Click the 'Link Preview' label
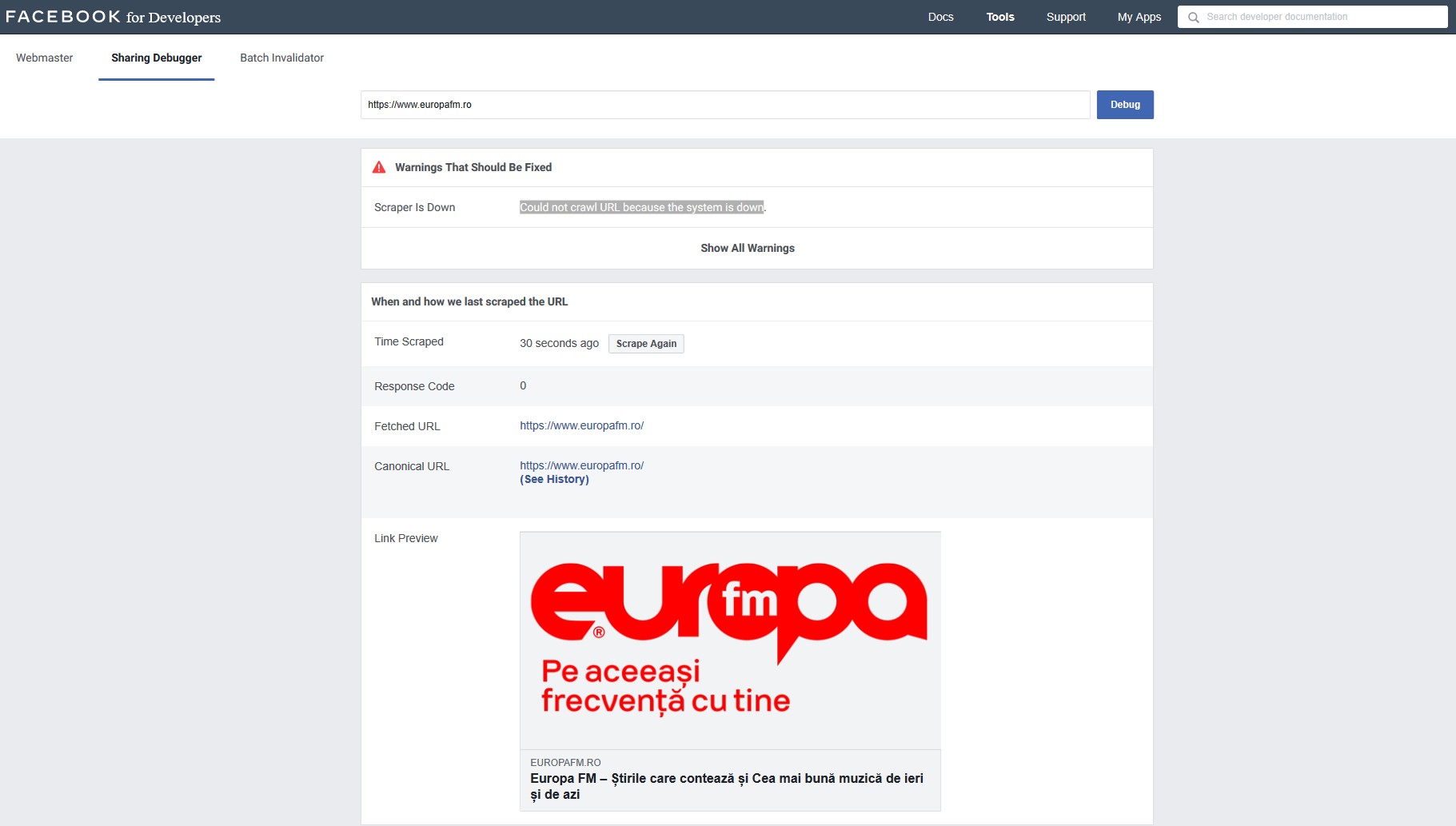 (406, 538)
